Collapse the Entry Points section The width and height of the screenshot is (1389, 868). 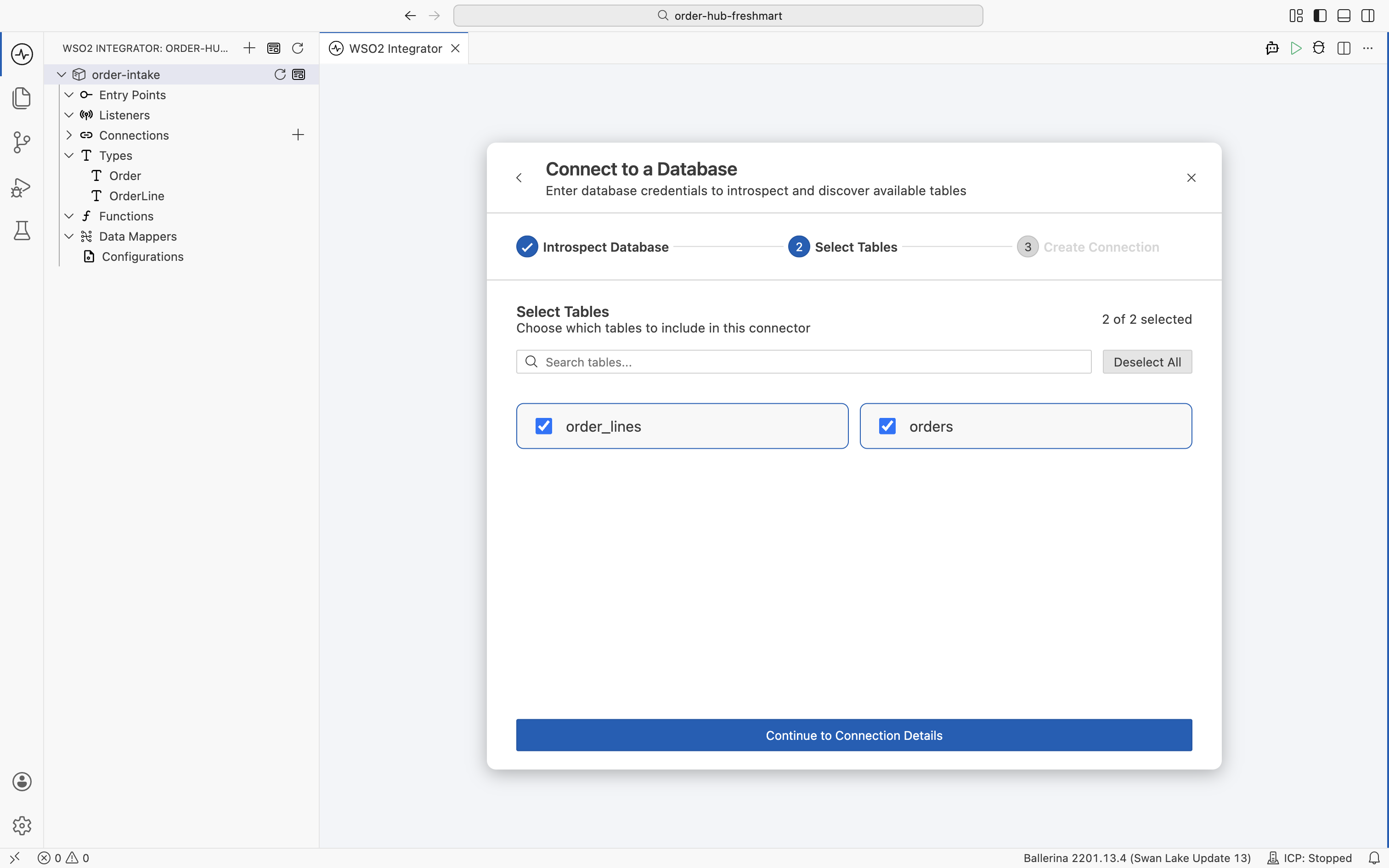tap(69, 95)
